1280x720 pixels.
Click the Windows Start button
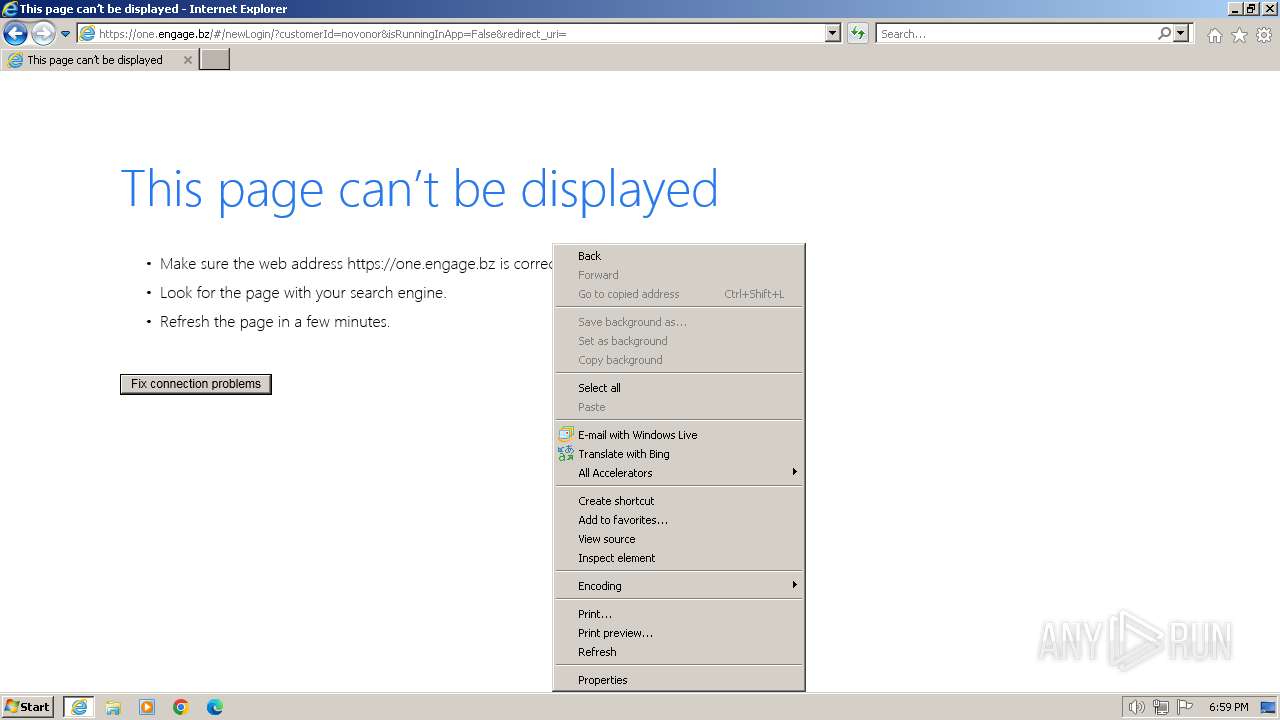coord(27,707)
